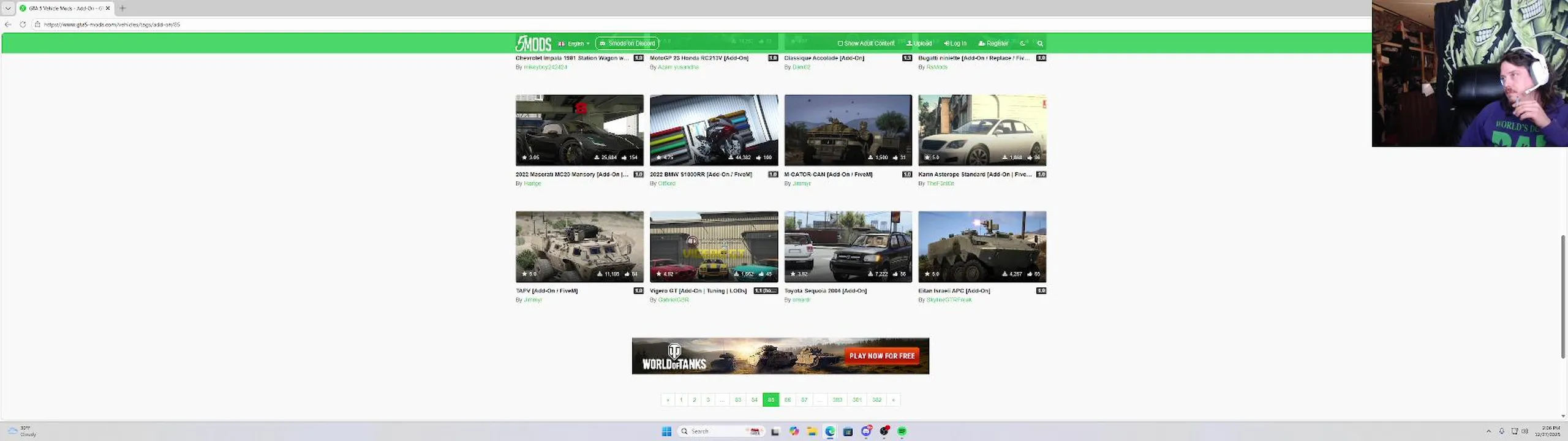Select the GTA 5 Vehicle Mods tab

tap(64, 8)
